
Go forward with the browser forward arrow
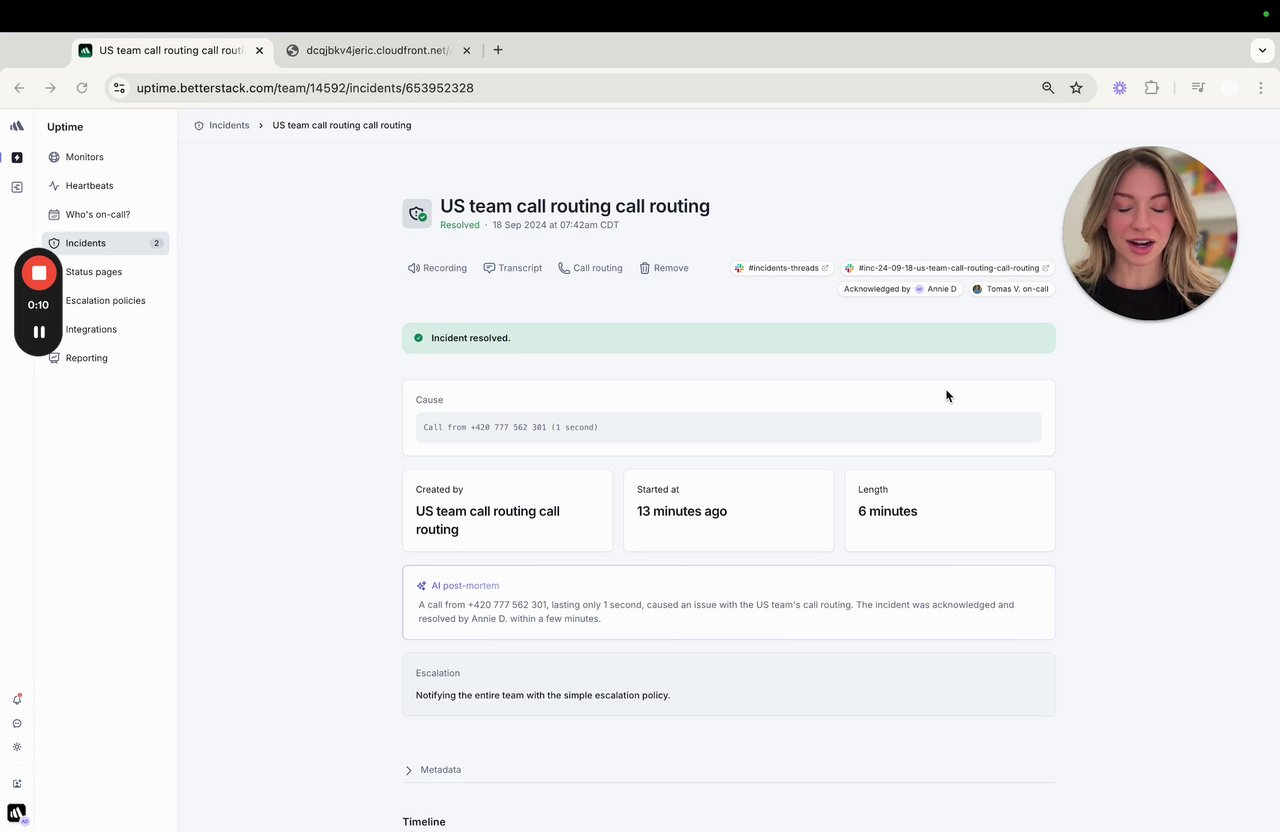[x=50, y=88]
